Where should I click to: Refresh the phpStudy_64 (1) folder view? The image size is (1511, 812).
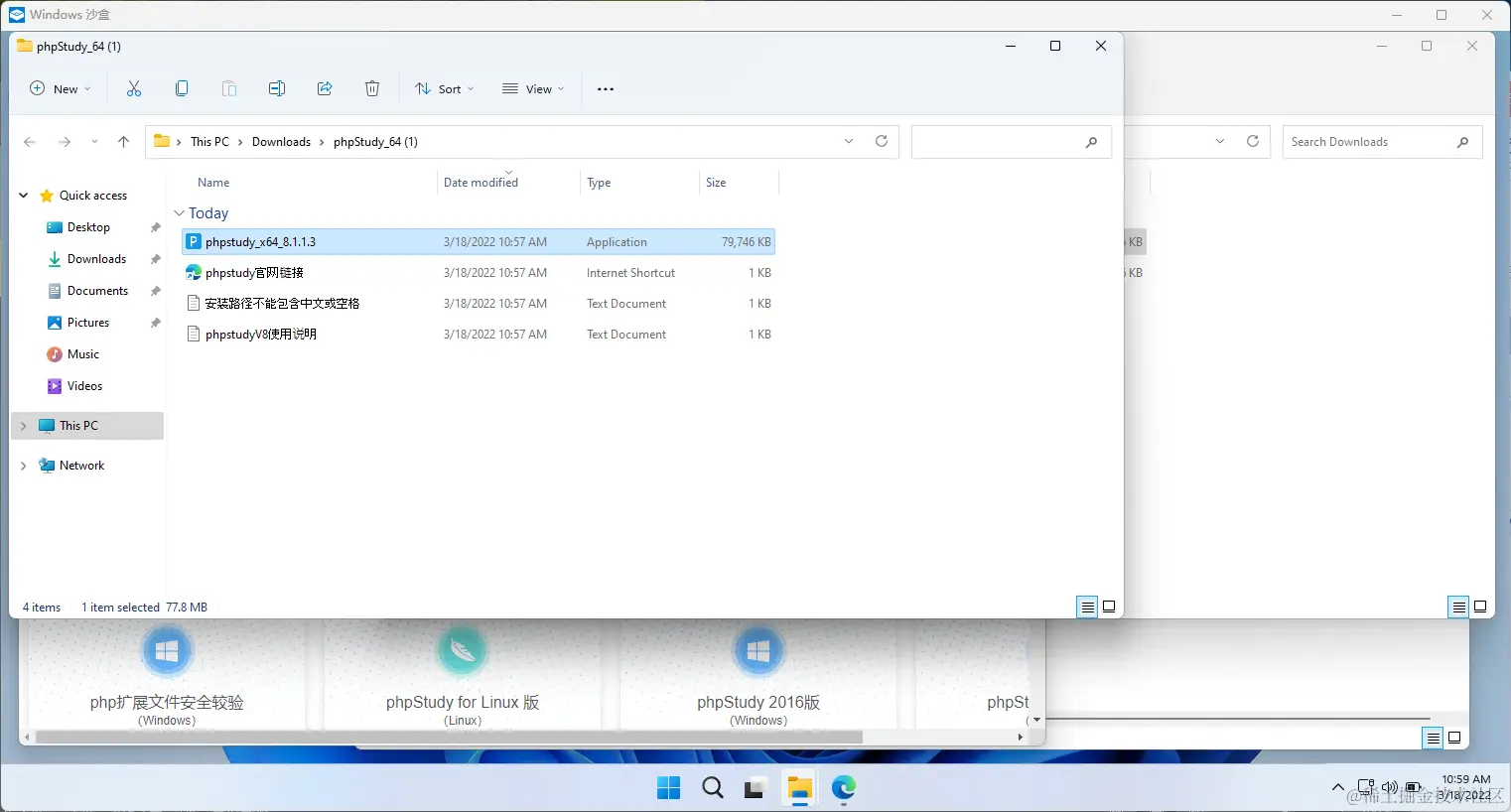pos(882,141)
